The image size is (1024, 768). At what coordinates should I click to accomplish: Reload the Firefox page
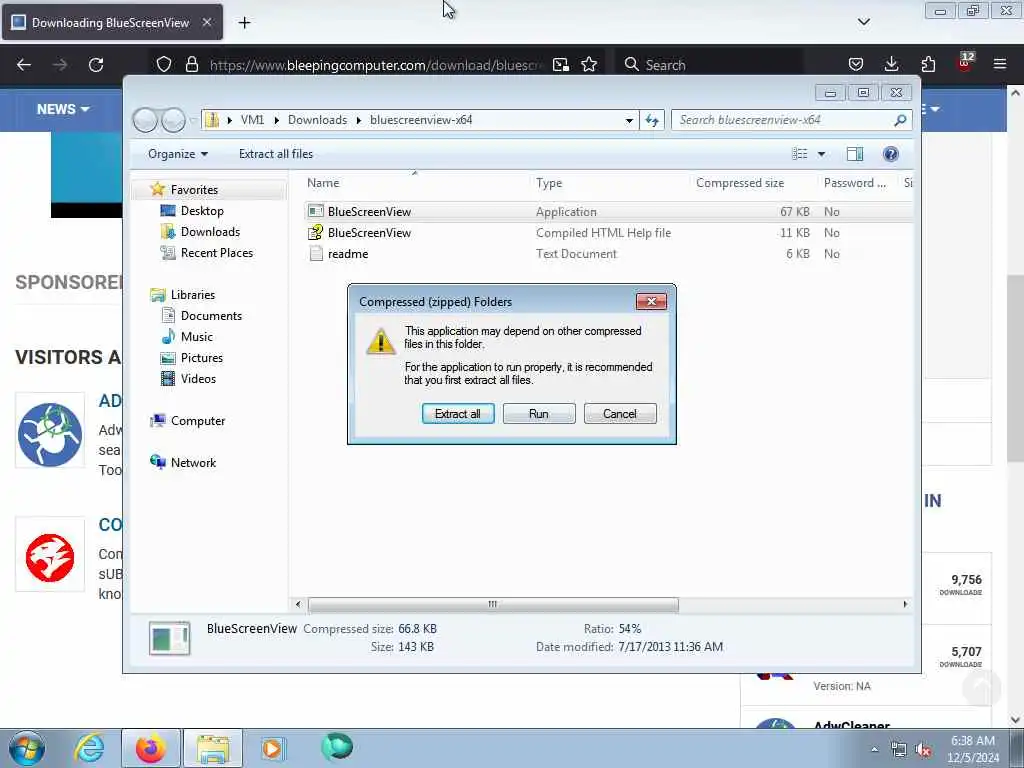click(x=96, y=65)
